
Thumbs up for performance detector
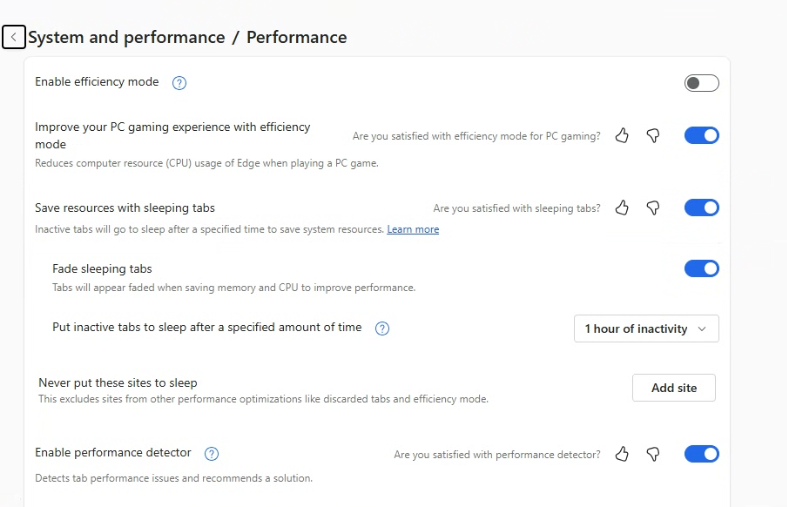click(x=622, y=454)
